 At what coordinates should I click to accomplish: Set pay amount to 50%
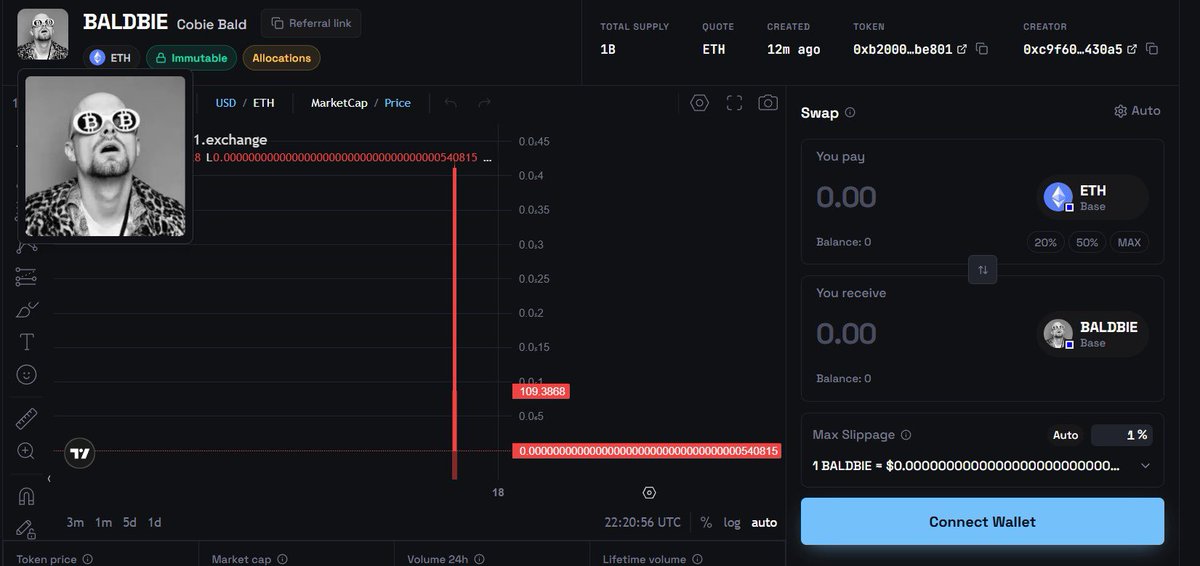click(1087, 242)
